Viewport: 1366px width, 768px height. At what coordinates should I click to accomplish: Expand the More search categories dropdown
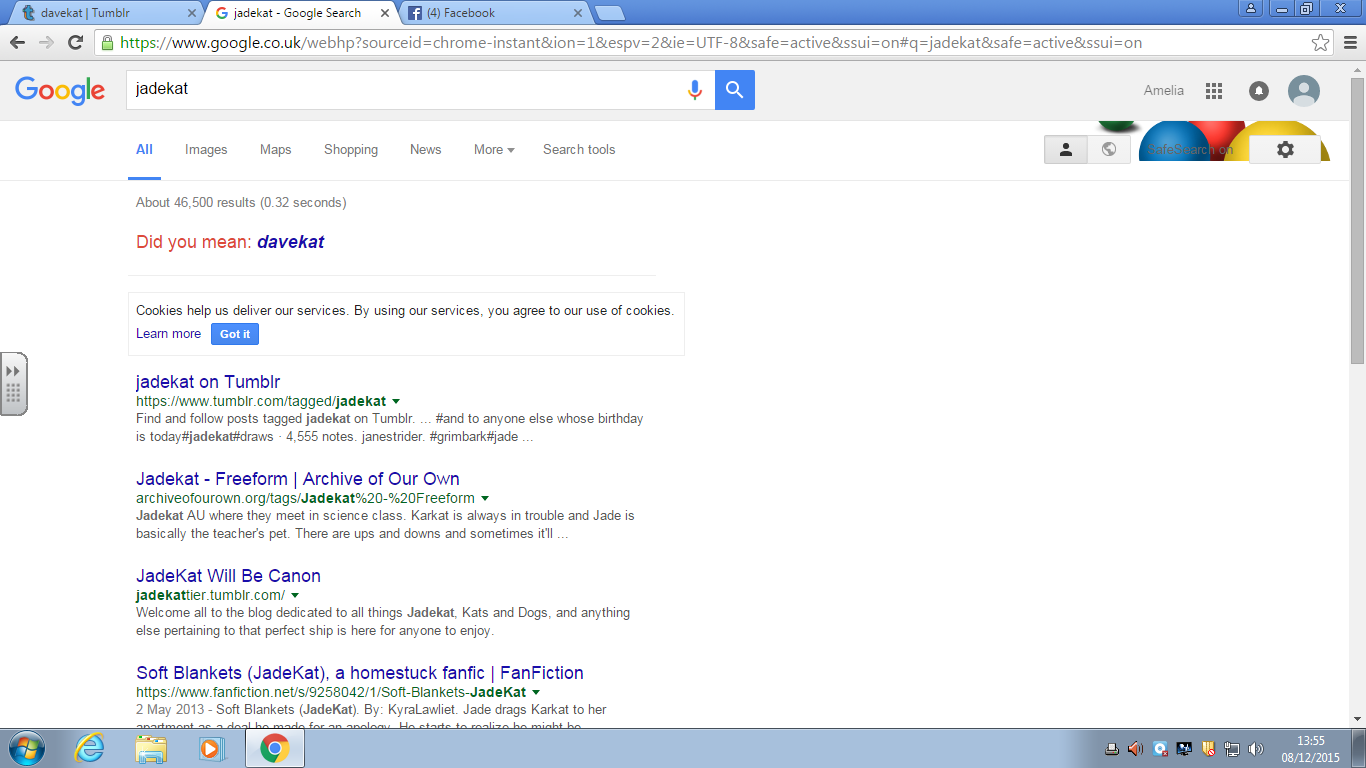(494, 150)
